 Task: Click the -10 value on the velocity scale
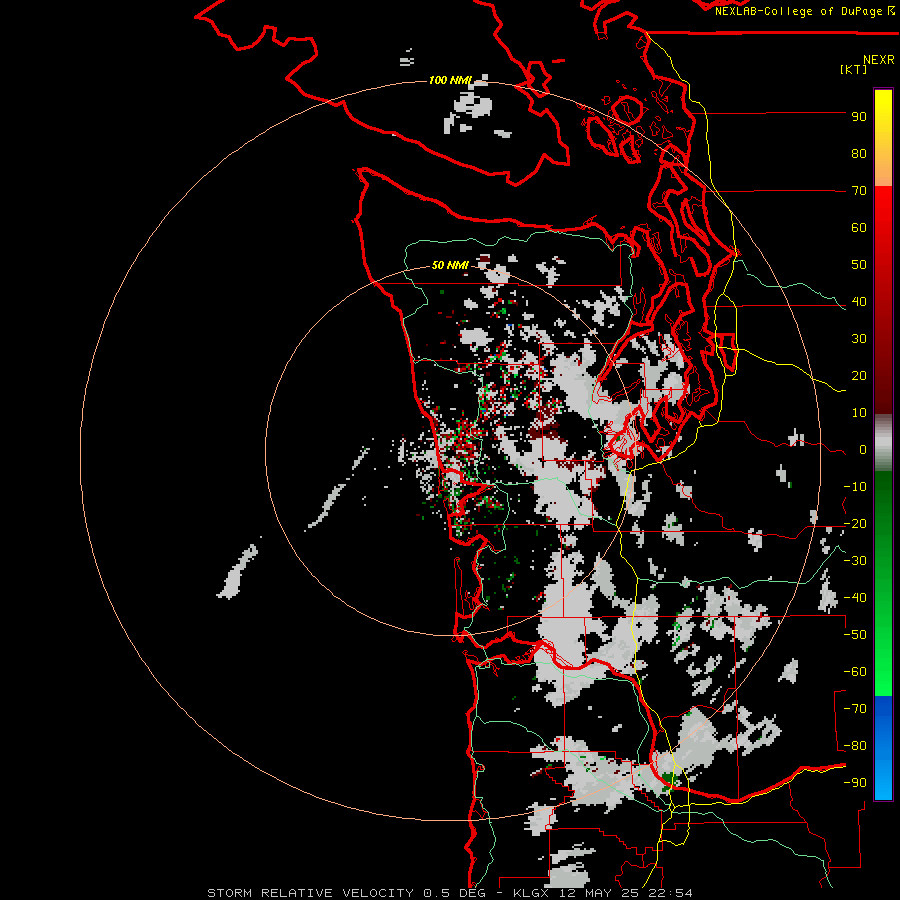tap(855, 487)
